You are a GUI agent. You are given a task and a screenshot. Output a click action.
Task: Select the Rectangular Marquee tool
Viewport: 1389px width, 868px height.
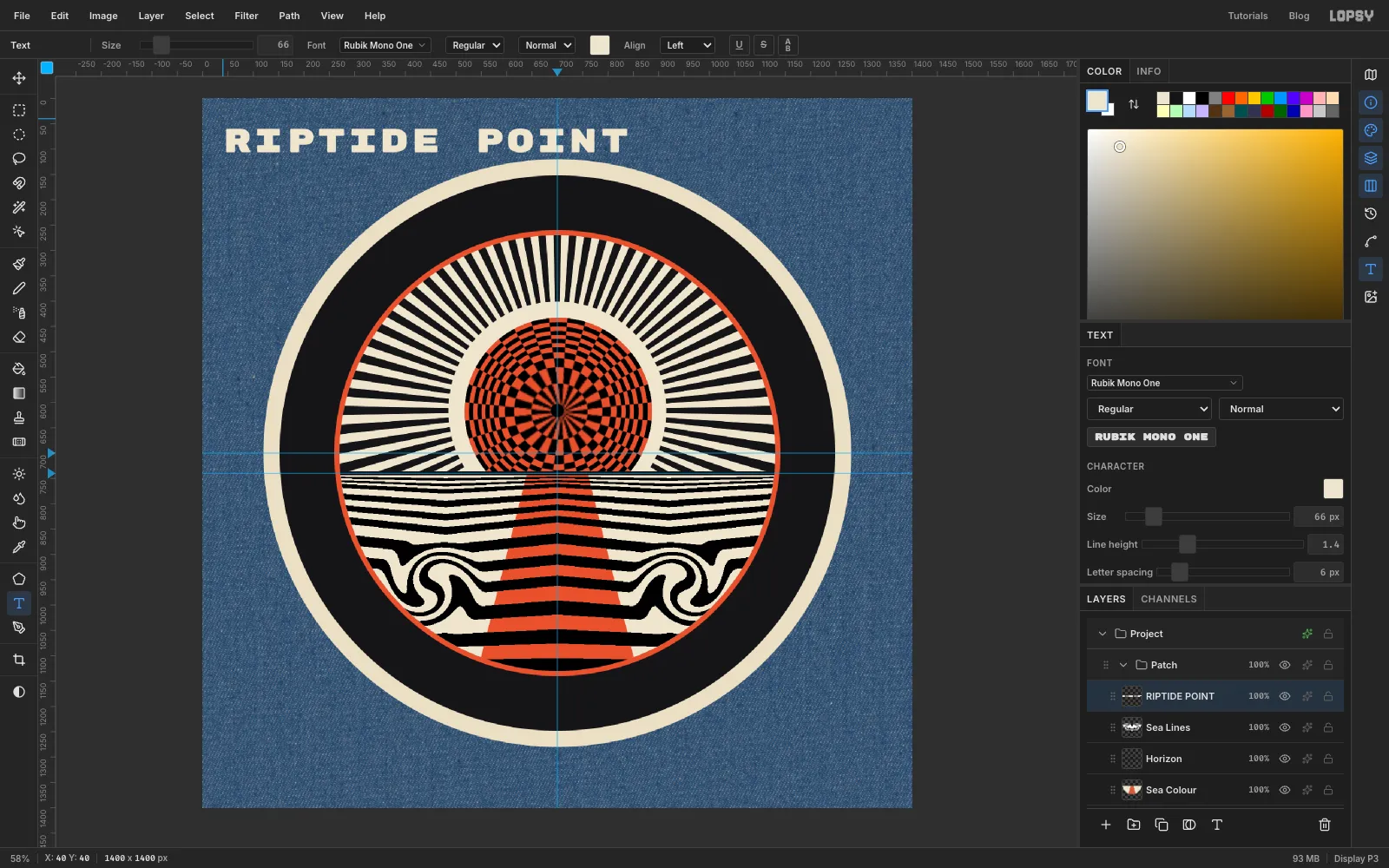tap(19, 110)
